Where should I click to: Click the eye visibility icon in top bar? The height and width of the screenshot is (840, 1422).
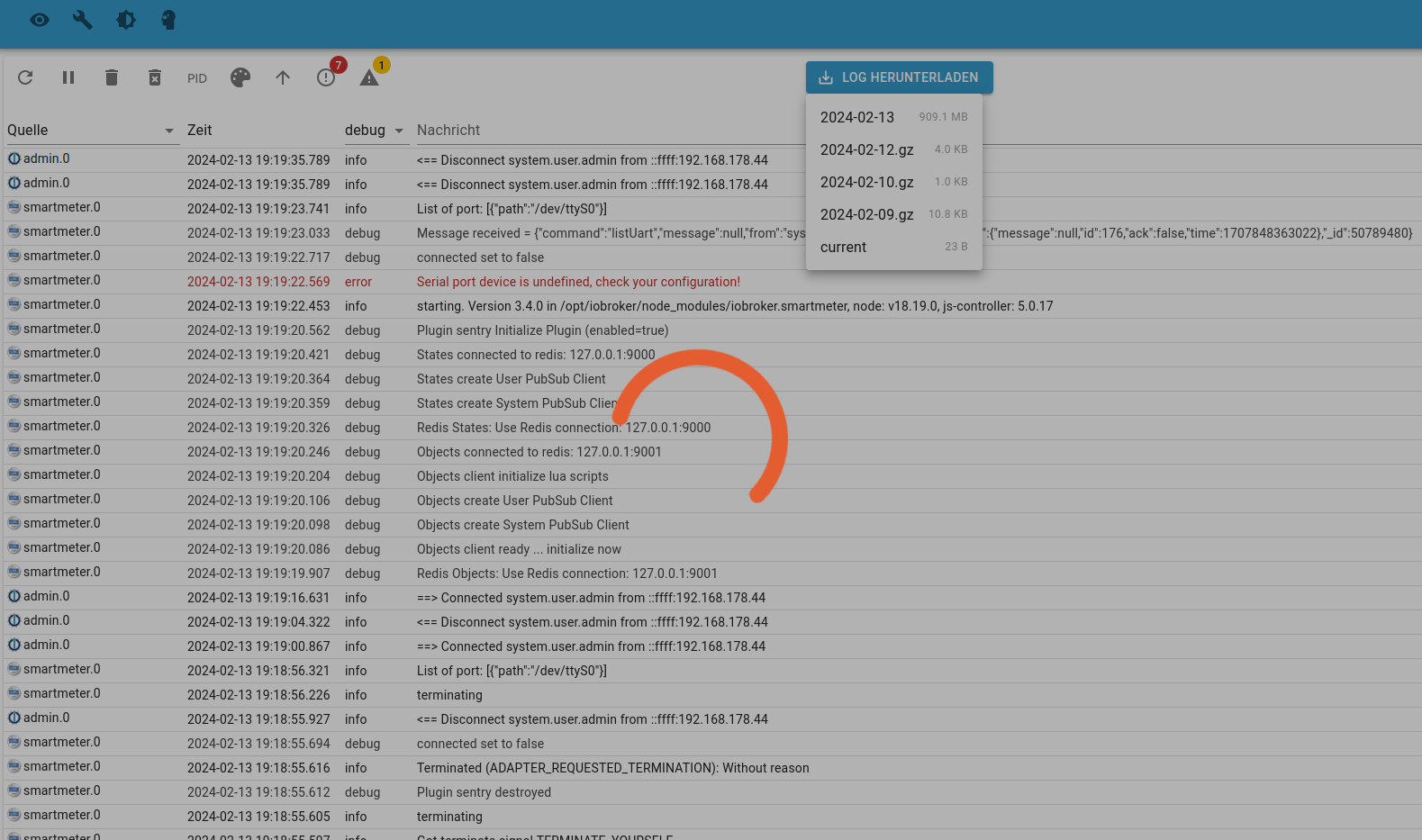pos(40,20)
